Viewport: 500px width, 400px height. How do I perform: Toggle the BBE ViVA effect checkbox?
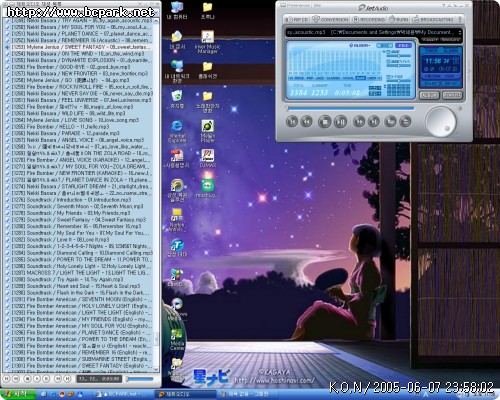point(388,62)
